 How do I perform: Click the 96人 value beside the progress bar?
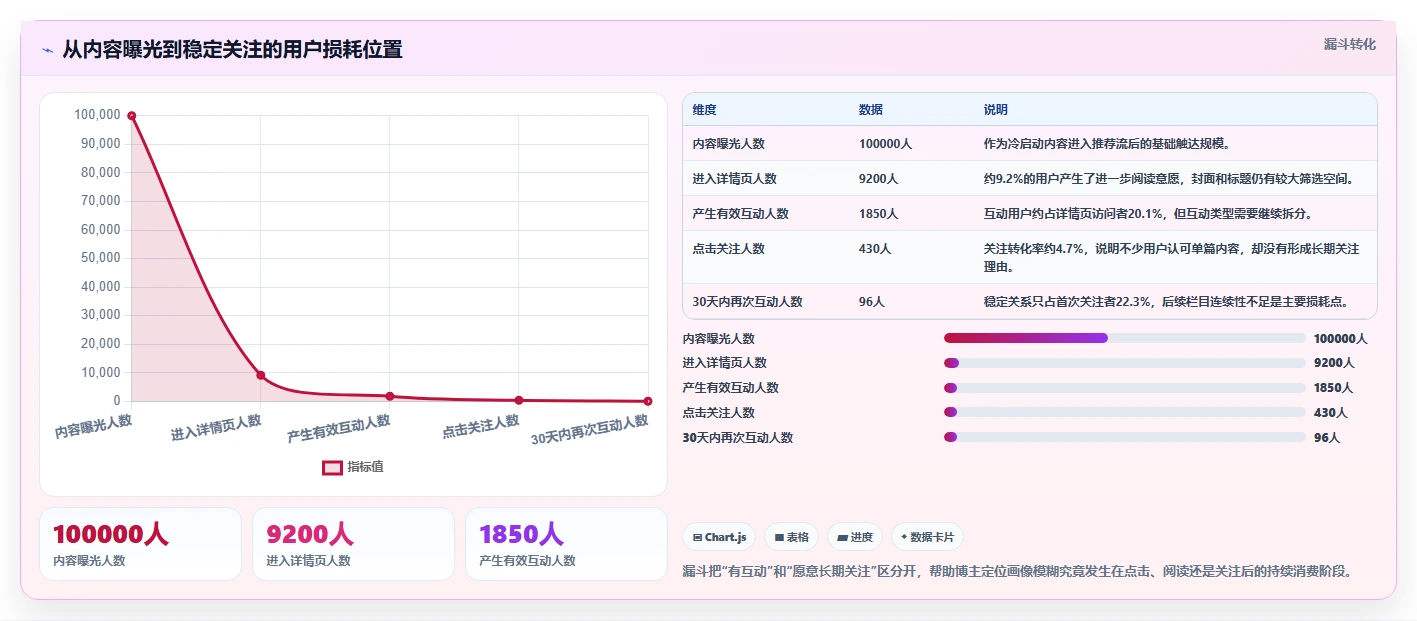(x=1327, y=437)
